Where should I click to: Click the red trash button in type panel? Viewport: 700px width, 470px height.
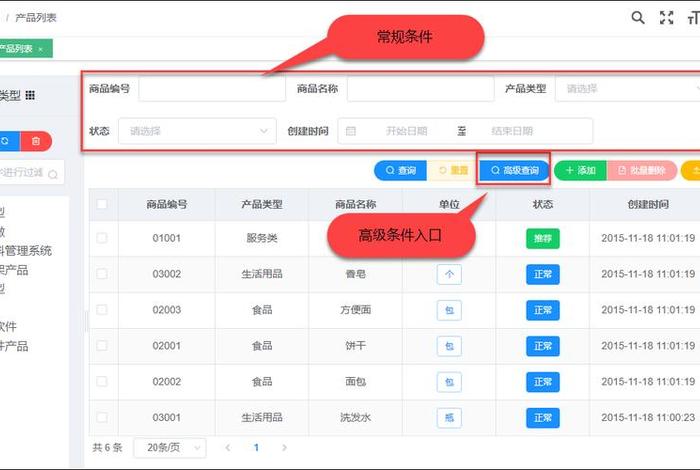[x=36, y=141]
